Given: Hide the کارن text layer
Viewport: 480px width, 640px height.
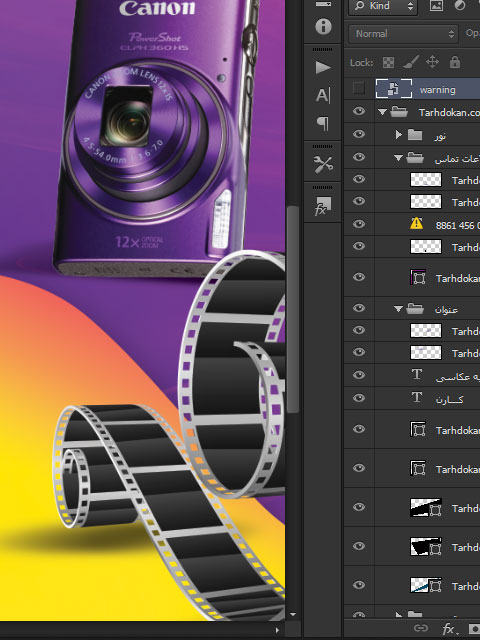Looking at the screenshot, I should pyautogui.click(x=359, y=398).
